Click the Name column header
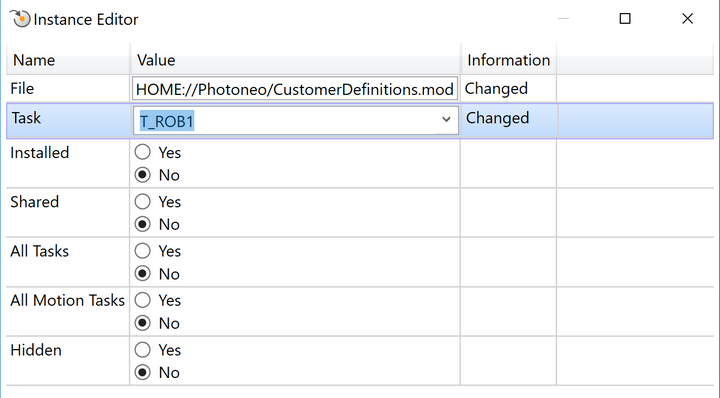This screenshot has width=720, height=398. (x=68, y=60)
